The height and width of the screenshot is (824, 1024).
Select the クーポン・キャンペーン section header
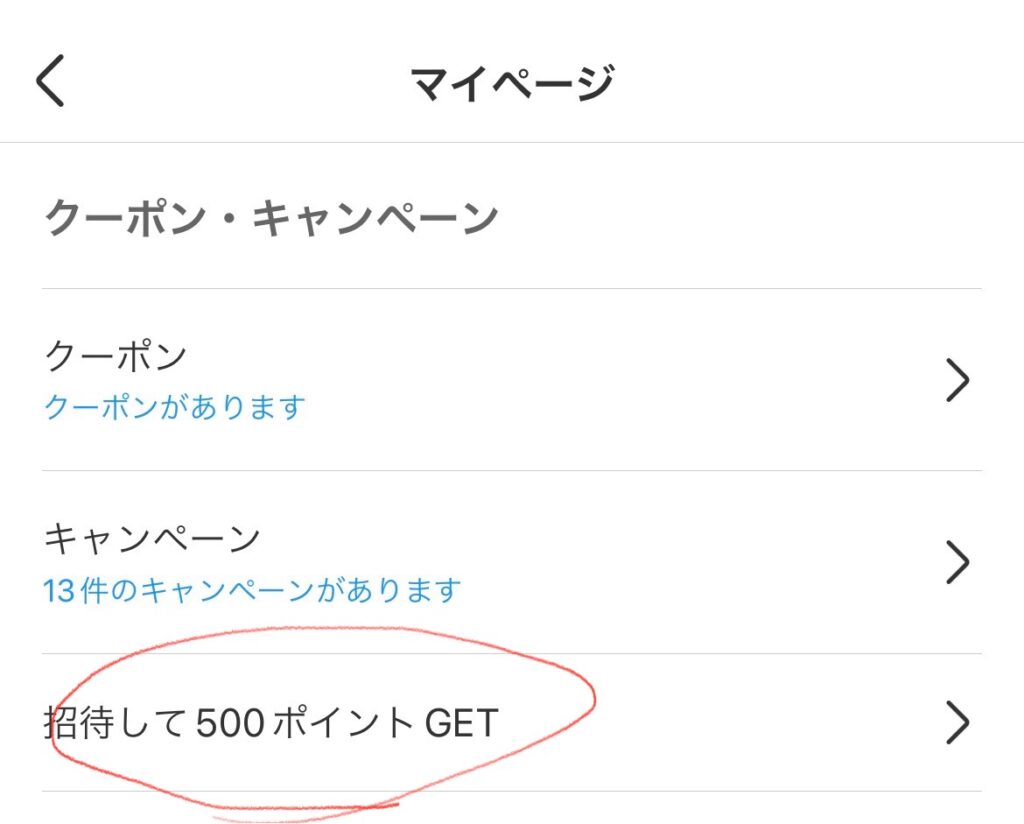(x=272, y=217)
